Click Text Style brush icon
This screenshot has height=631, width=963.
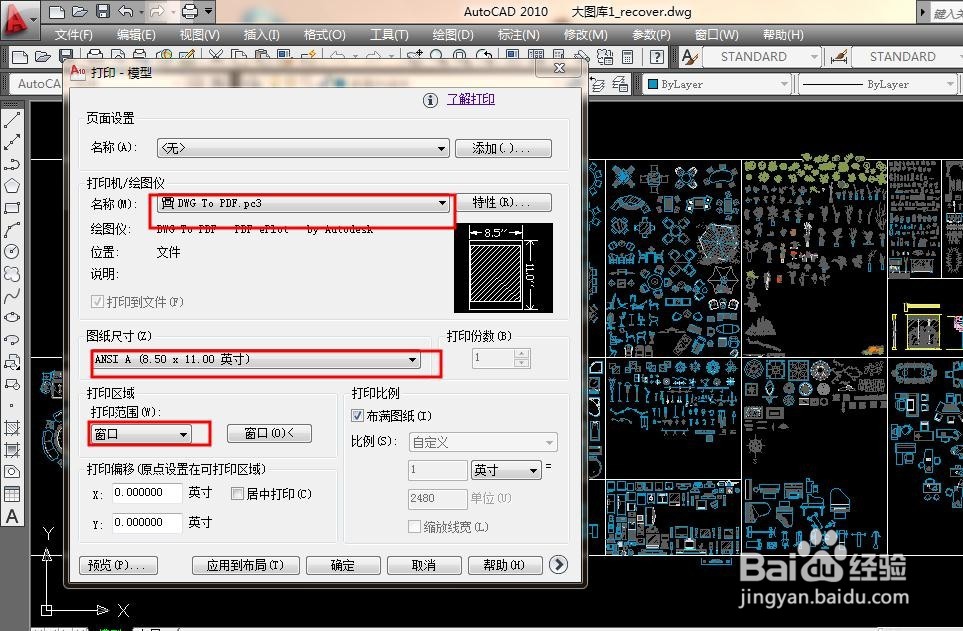(x=690, y=57)
